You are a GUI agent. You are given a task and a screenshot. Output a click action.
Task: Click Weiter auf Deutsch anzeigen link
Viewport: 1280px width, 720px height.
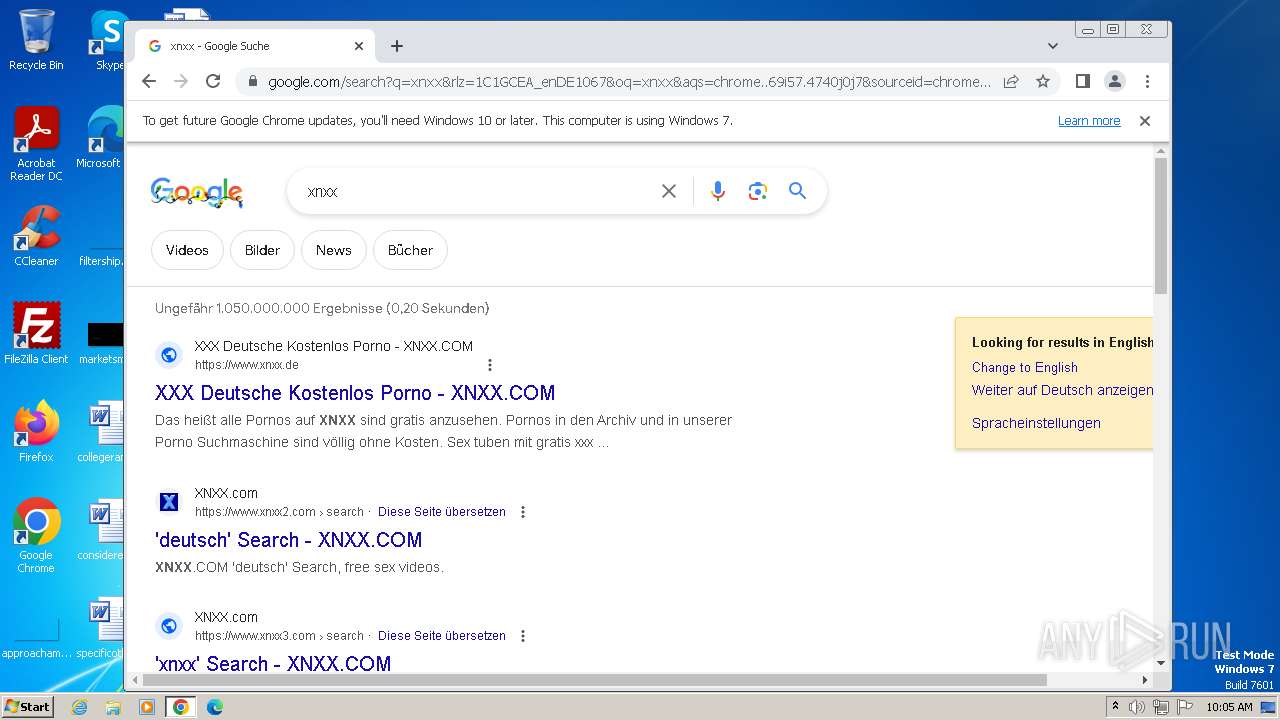[1062, 390]
